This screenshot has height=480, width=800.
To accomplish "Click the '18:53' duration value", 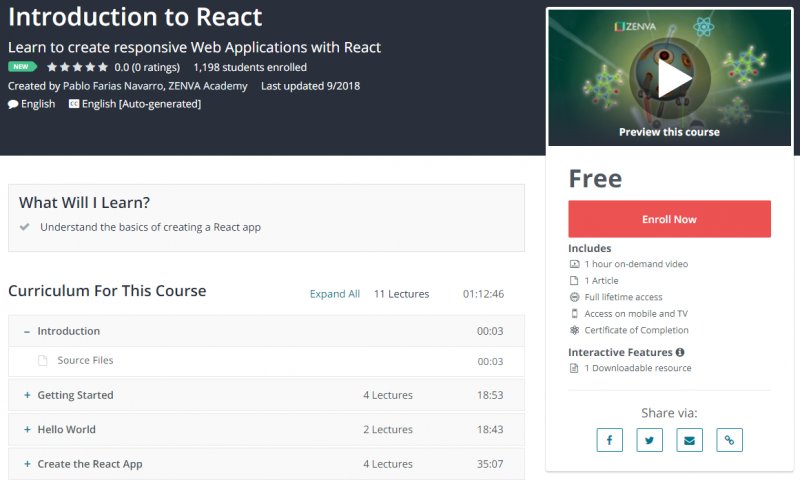I will coord(490,395).
